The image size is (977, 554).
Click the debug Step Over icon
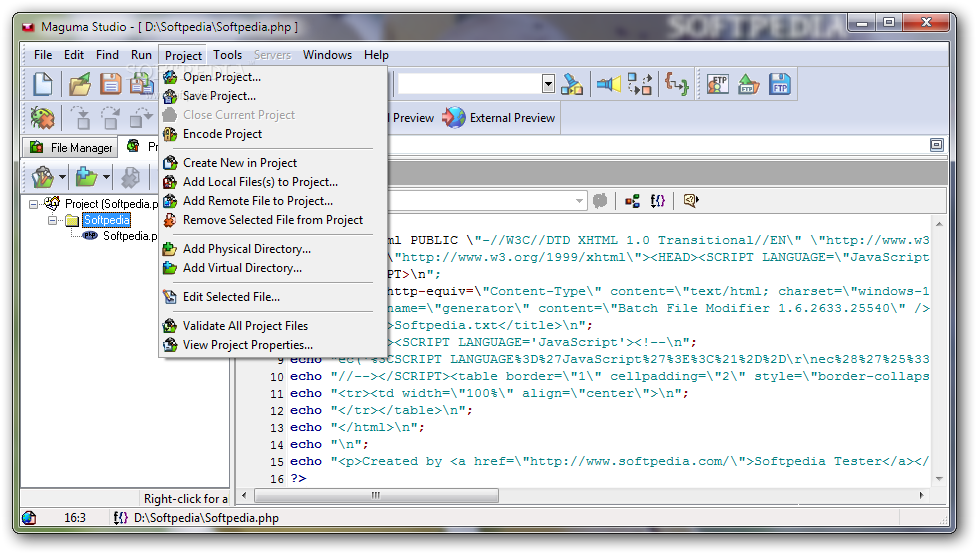[x=110, y=118]
